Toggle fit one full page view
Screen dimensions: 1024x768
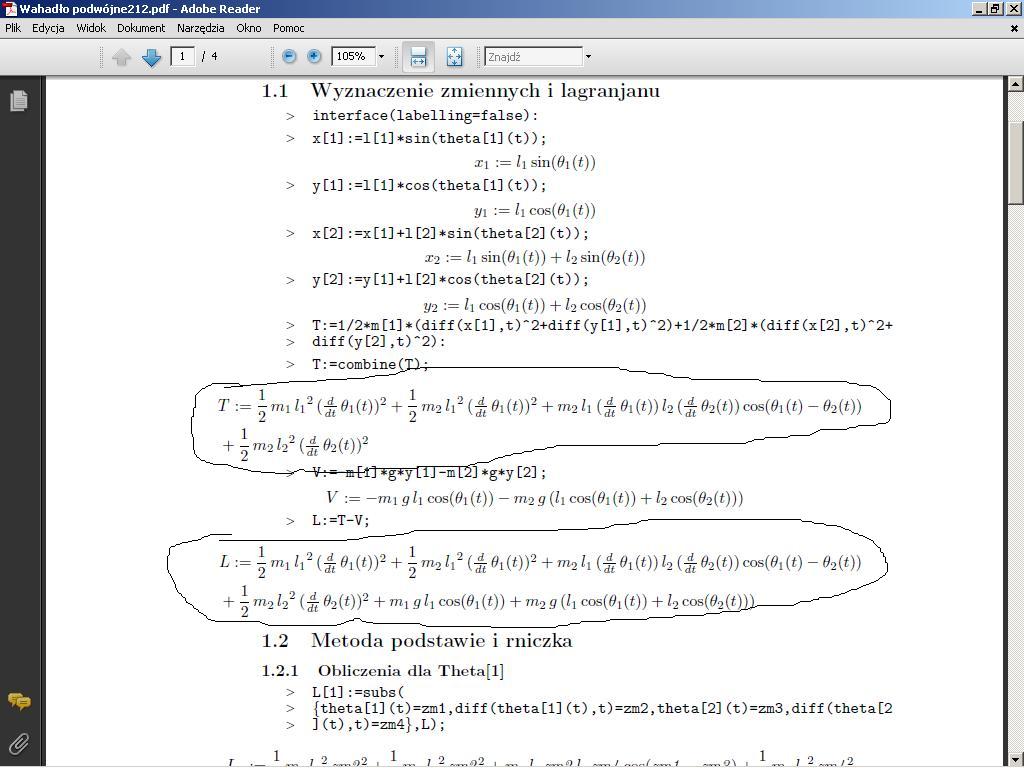click(x=454, y=57)
